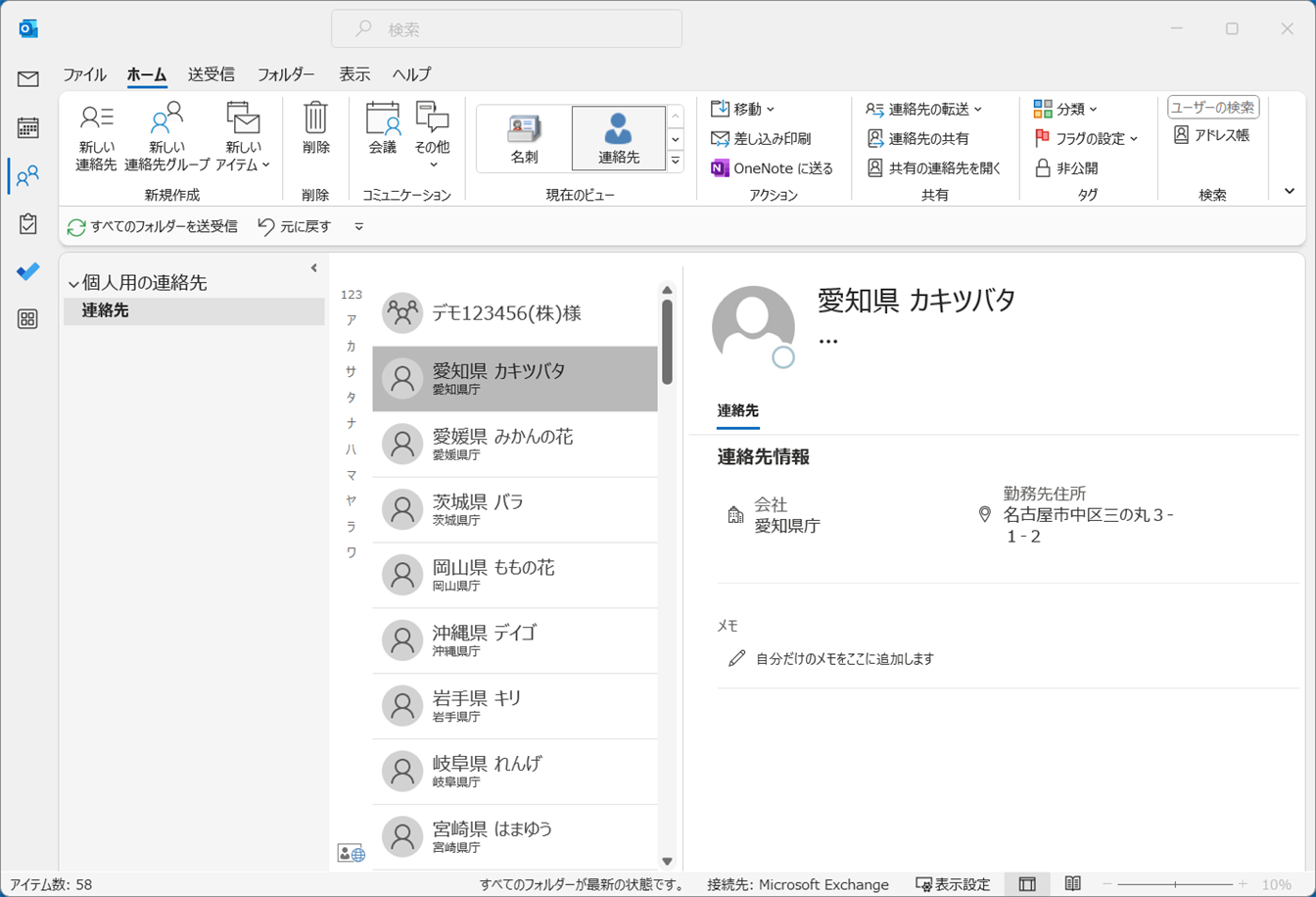Open the アドレス帳 address book
The height and width of the screenshot is (897, 1316).
coord(1211,135)
